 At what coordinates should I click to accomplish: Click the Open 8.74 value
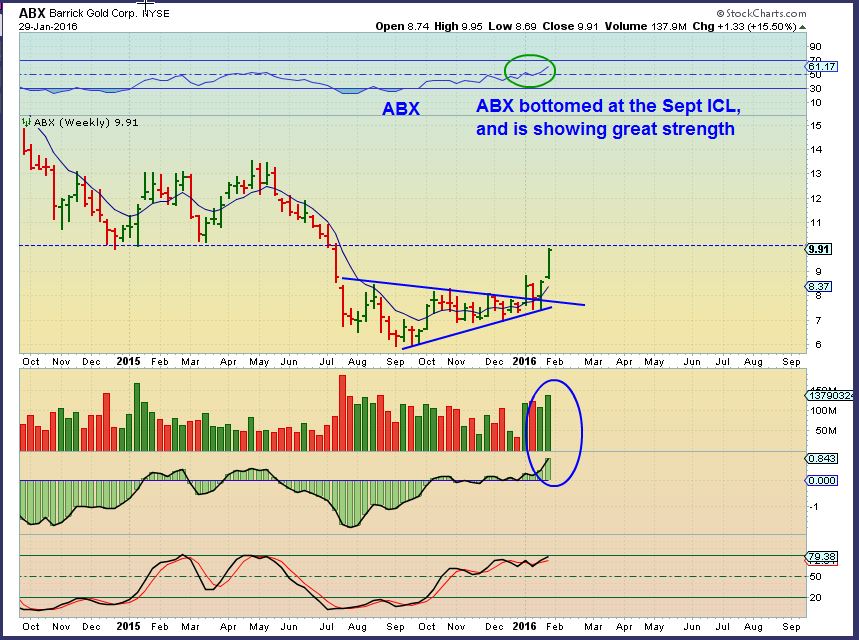coord(403,26)
